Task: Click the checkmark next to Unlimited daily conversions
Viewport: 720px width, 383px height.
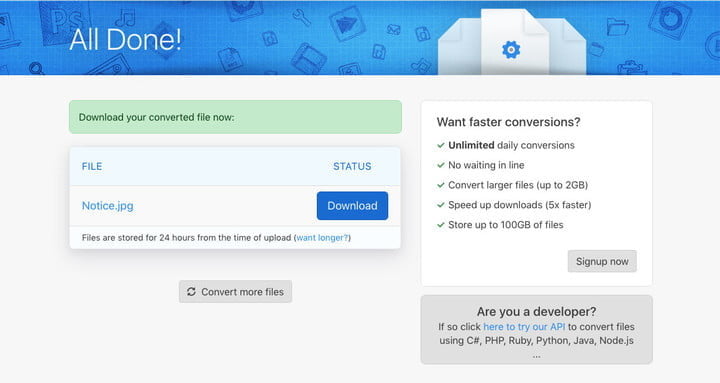Action: [x=441, y=145]
